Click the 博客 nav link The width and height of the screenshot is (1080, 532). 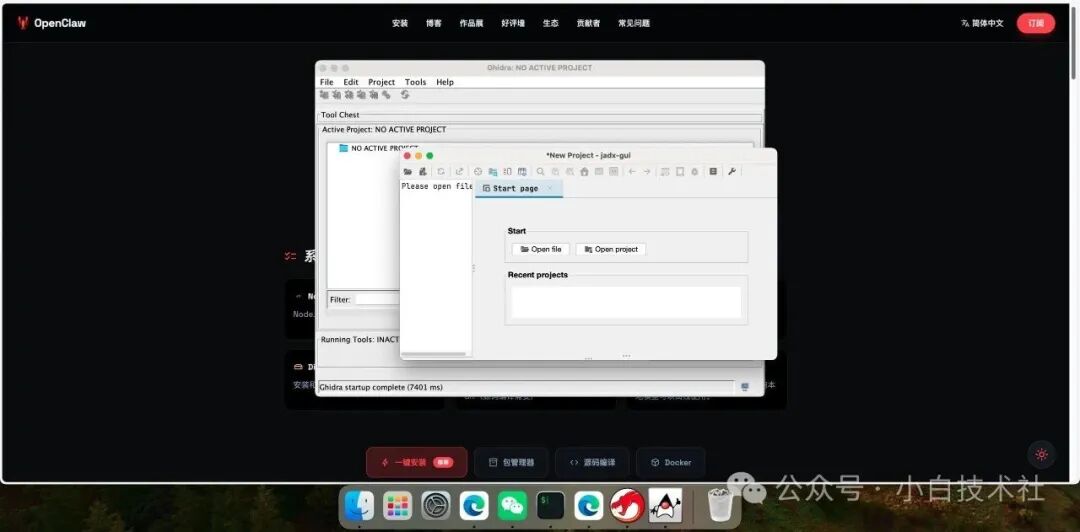tap(434, 23)
